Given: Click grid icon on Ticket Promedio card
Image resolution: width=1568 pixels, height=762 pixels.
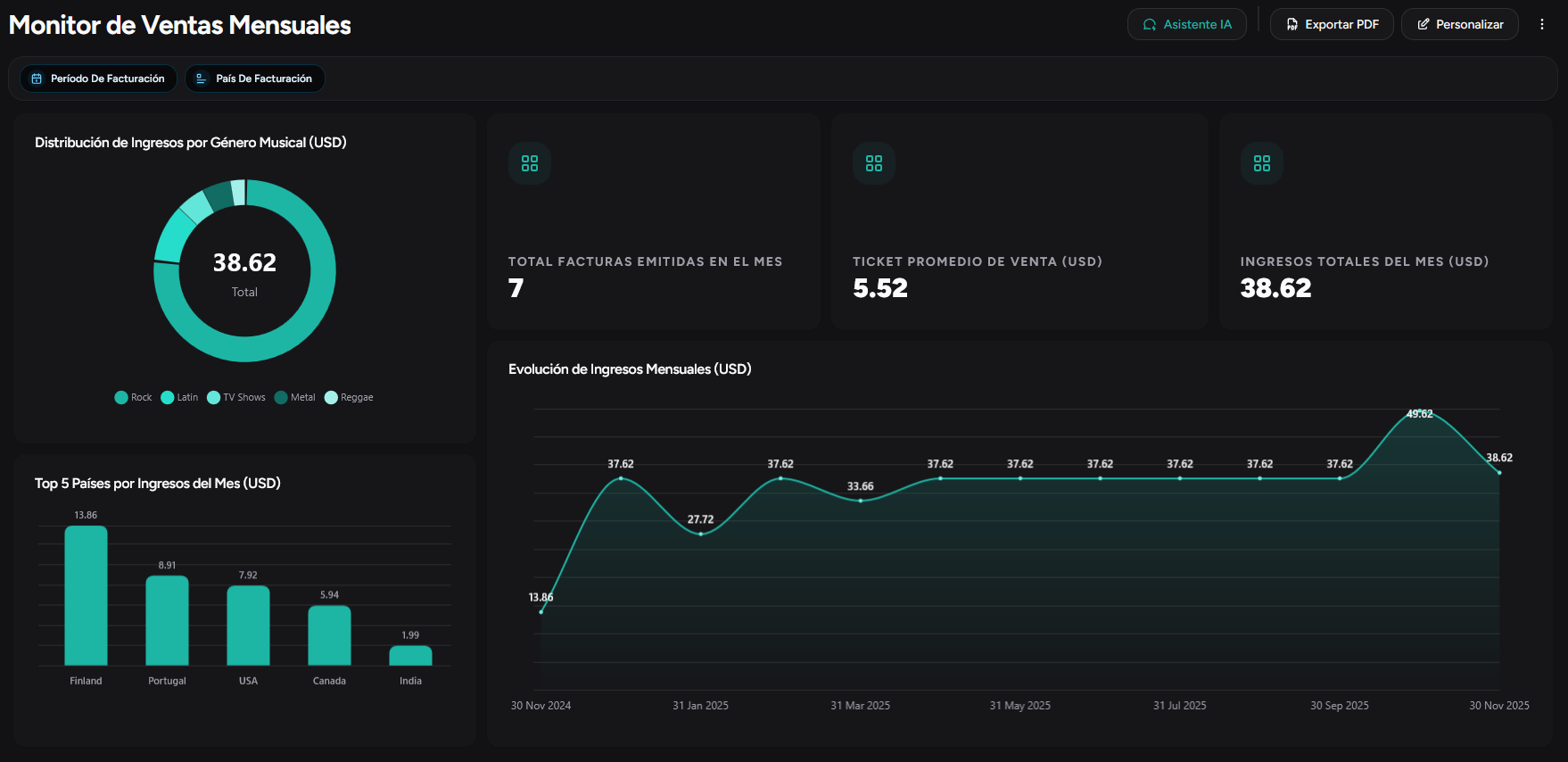Looking at the screenshot, I should click(874, 163).
